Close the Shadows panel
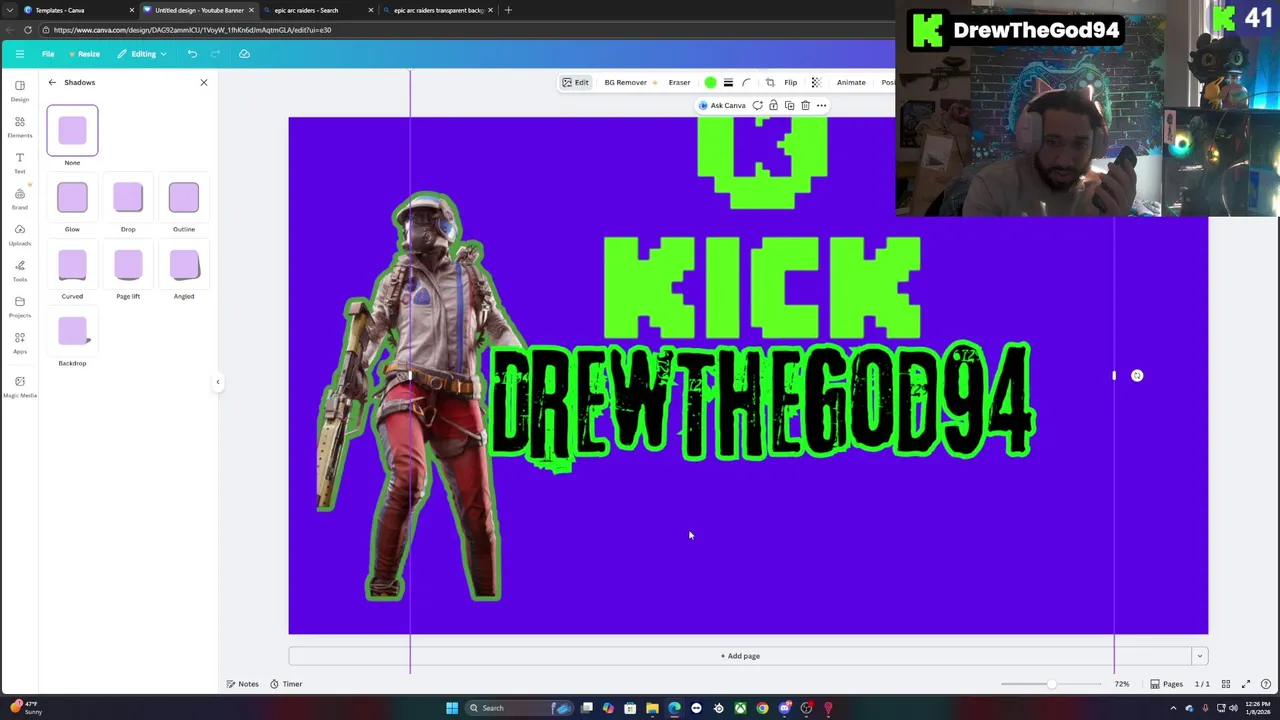This screenshot has width=1280, height=720. click(204, 82)
